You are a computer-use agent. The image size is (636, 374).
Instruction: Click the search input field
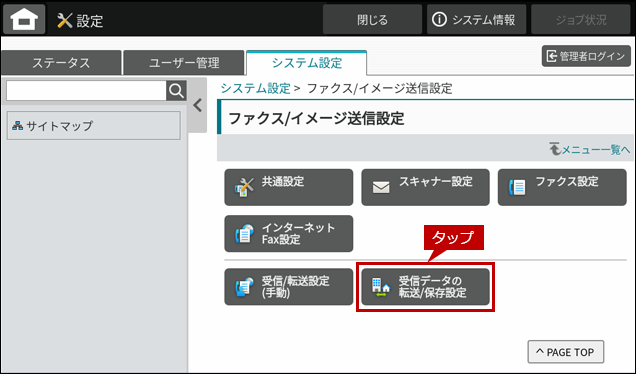(x=86, y=91)
